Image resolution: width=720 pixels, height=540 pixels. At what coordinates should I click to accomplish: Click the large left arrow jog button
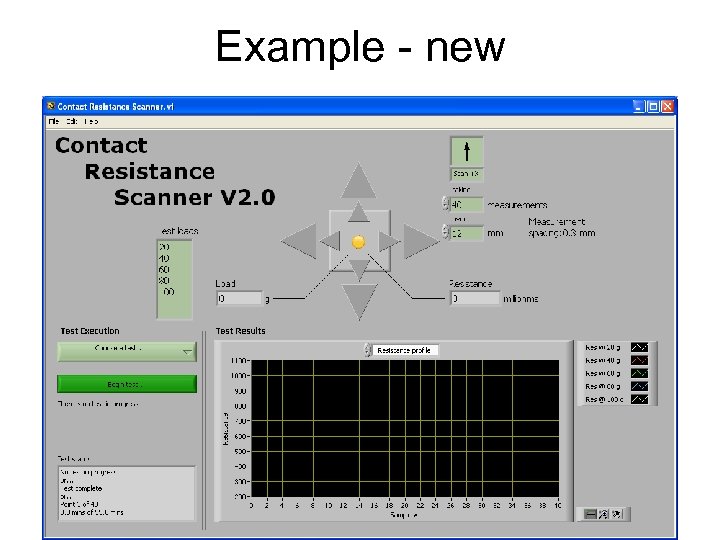tap(299, 241)
